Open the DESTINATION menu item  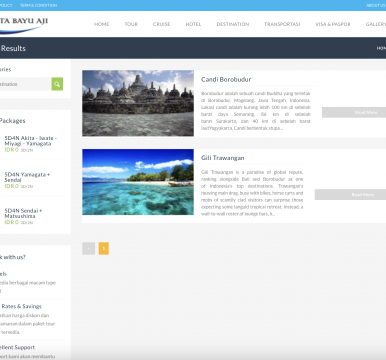(233, 24)
